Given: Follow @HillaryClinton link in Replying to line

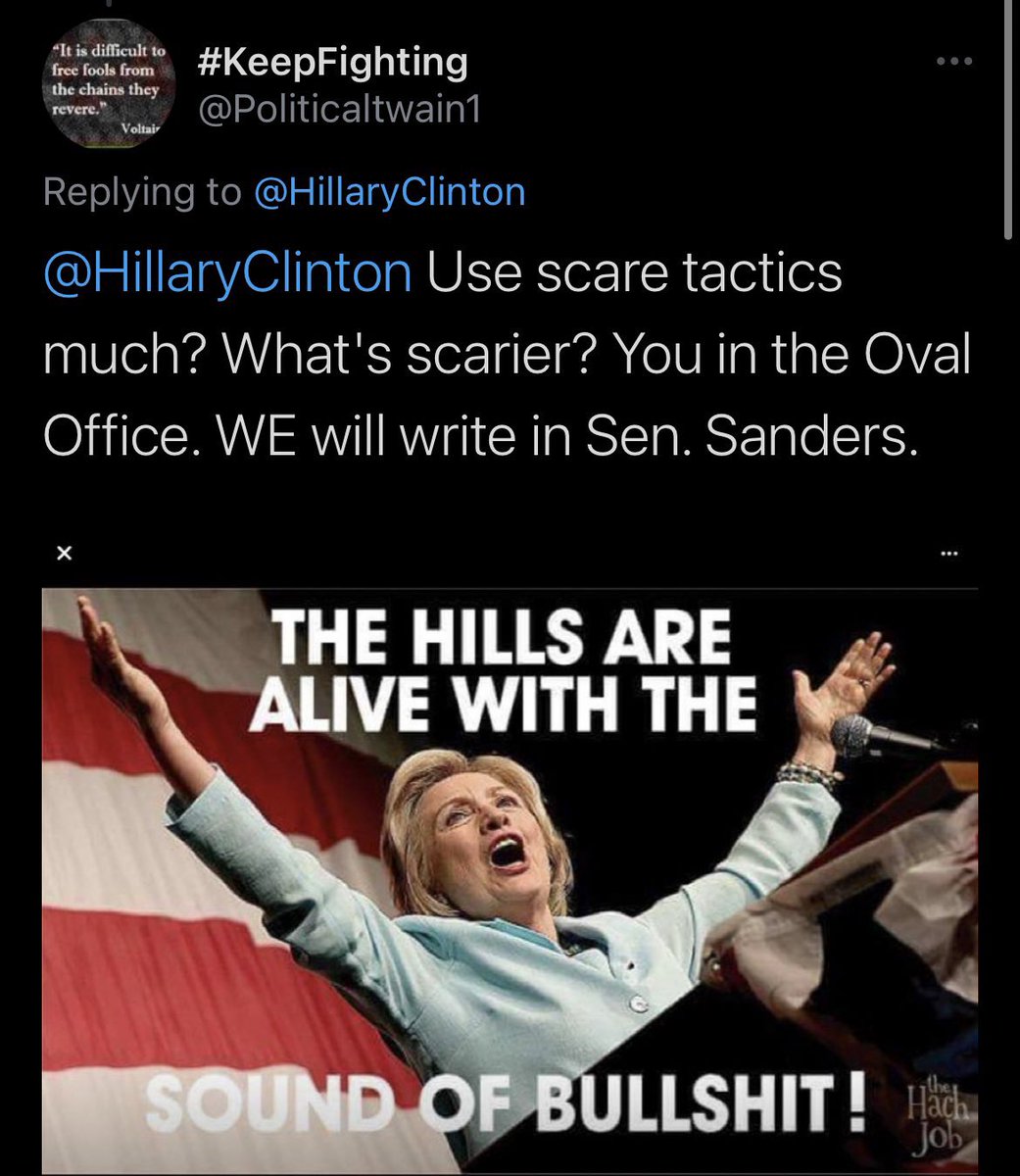Looking at the screenshot, I should pos(389,192).
